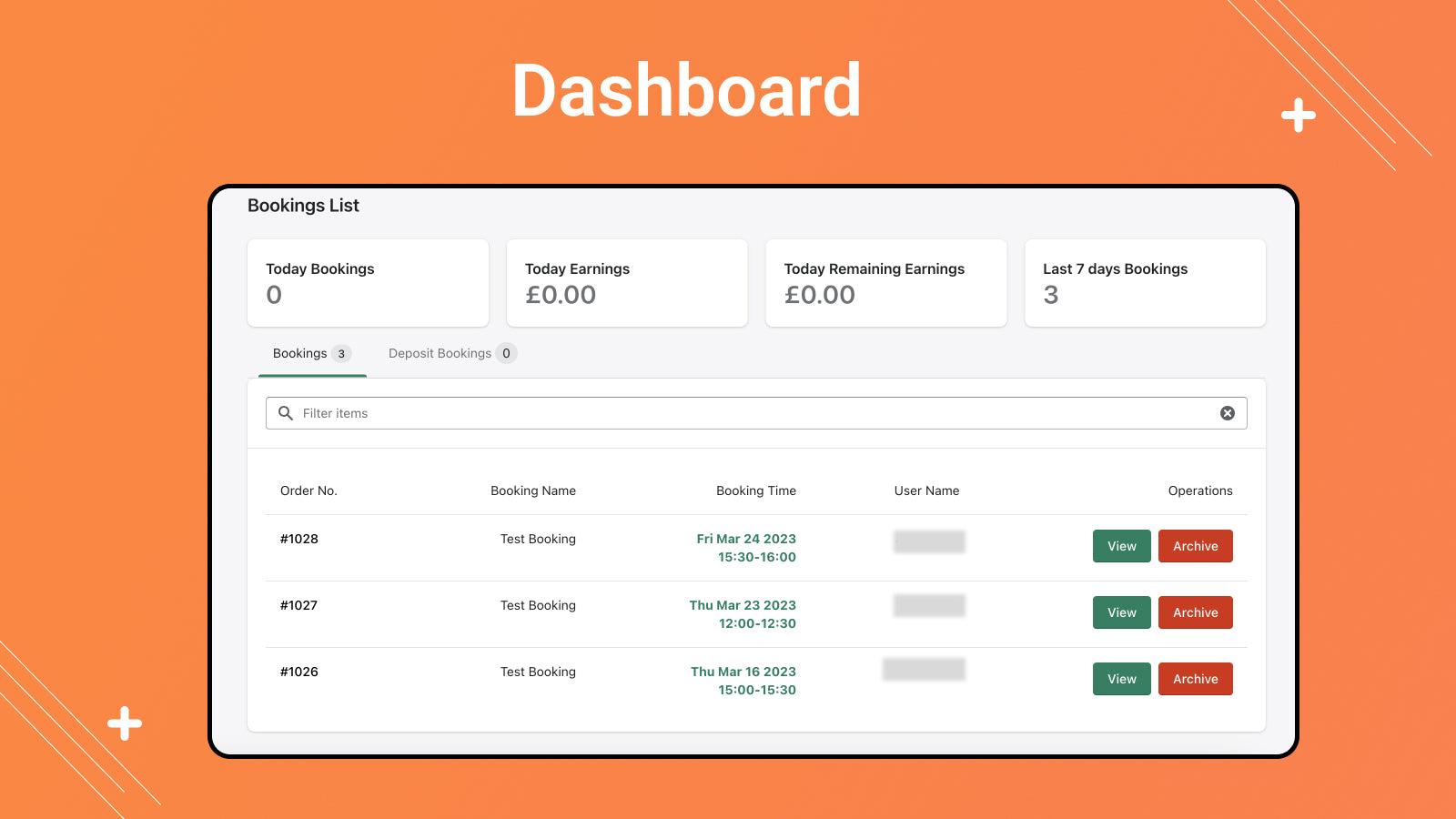This screenshot has height=819, width=1456.
Task: Click the Last 7 days Bookings card
Action: pos(1145,282)
